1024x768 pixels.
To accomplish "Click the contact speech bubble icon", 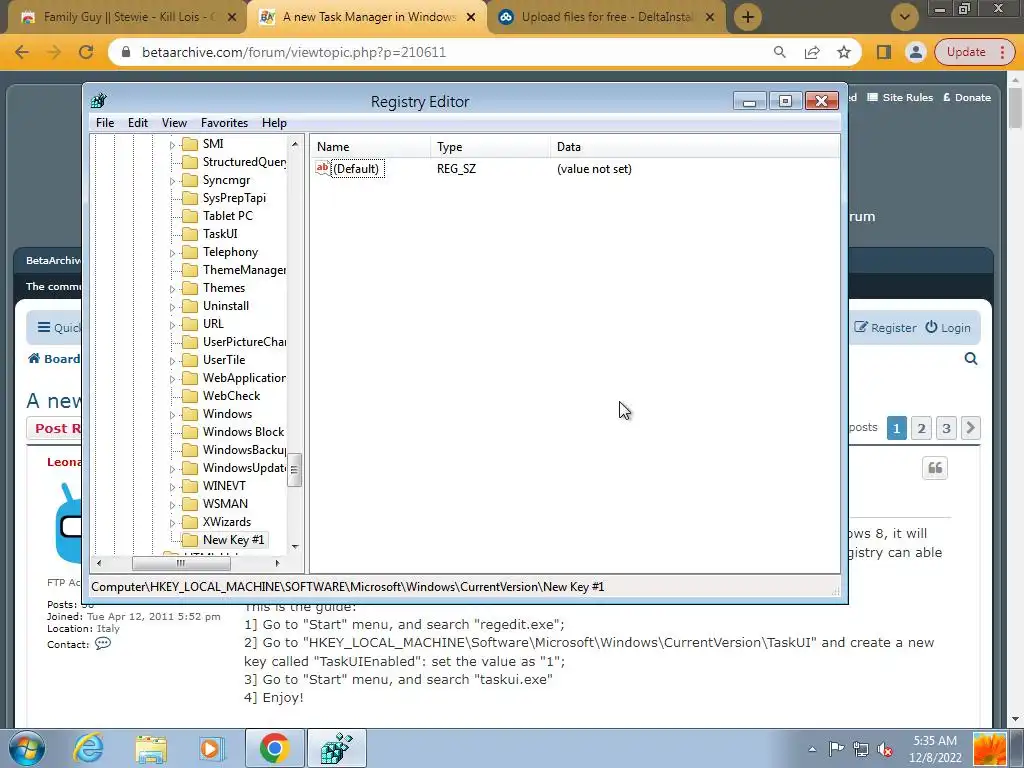I will [103, 644].
